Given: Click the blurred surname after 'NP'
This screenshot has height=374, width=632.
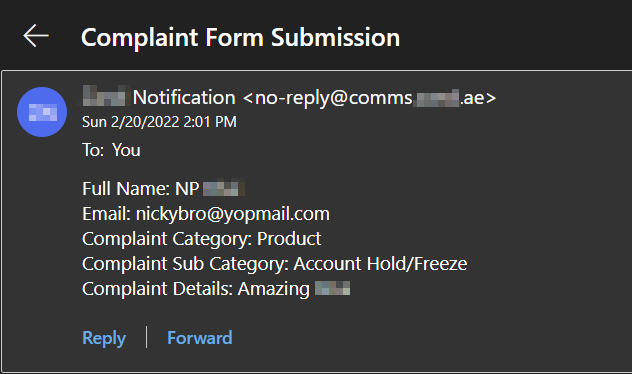Looking at the screenshot, I should click(x=224, y=188).
